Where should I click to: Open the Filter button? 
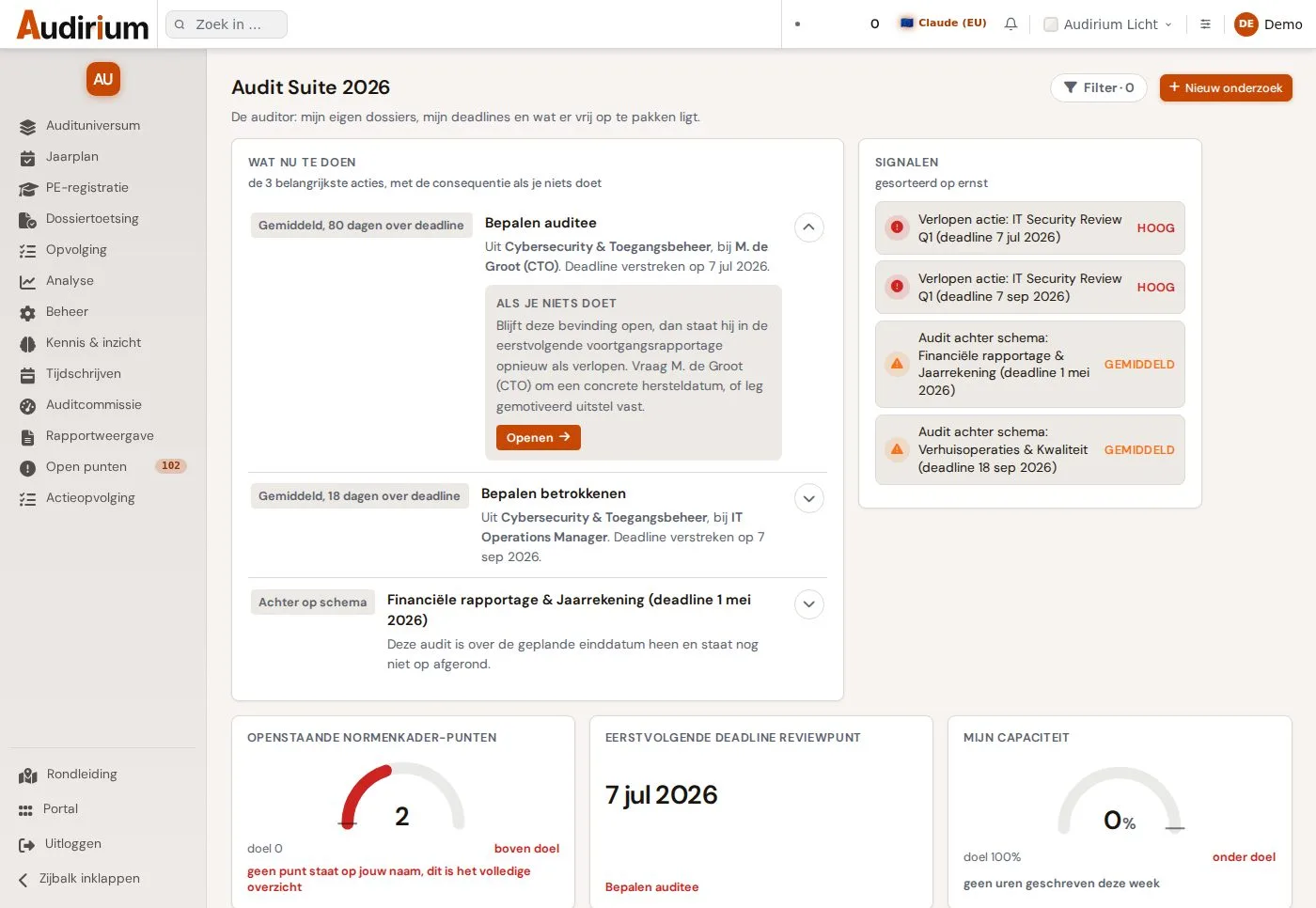point(1099,87)
